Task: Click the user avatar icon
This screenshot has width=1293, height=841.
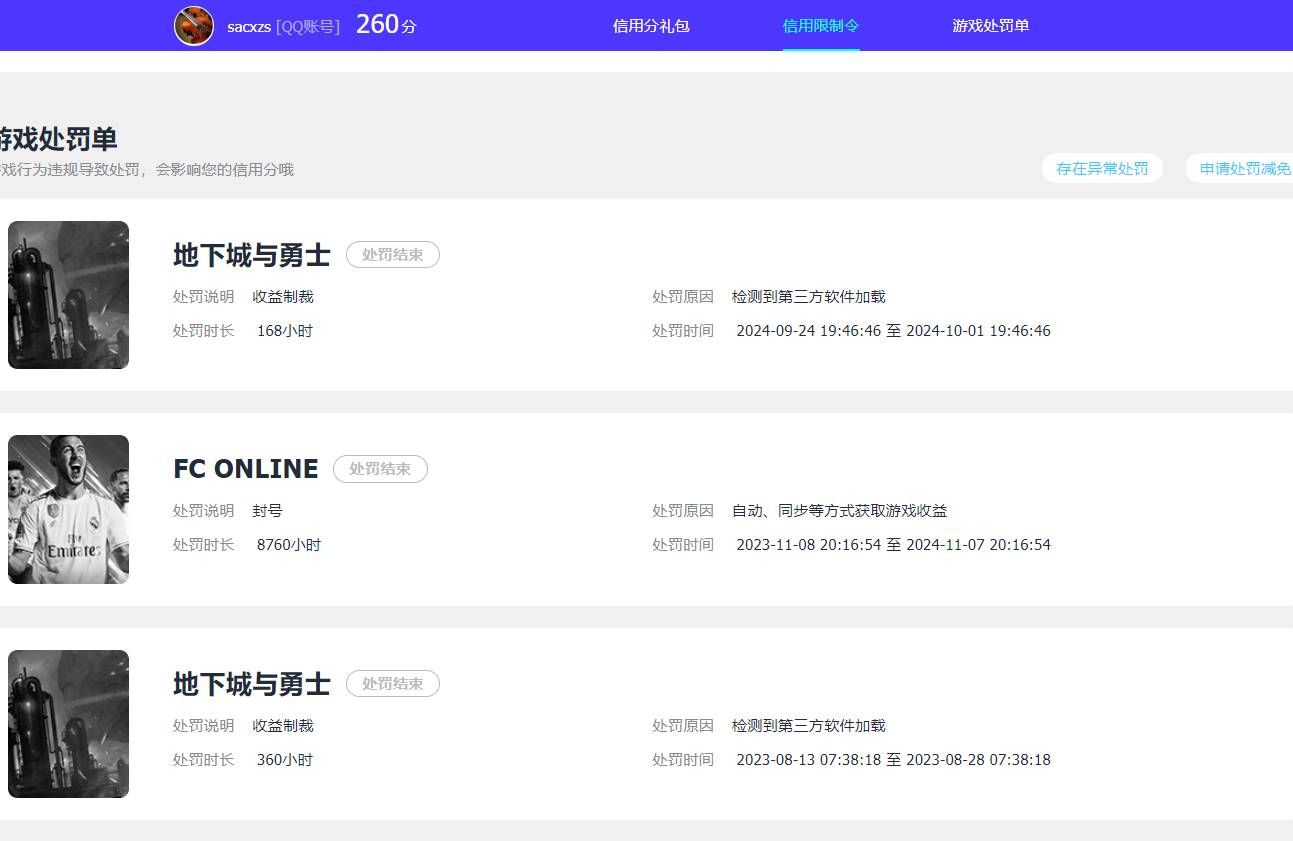Action: click(x=194, y=24)
